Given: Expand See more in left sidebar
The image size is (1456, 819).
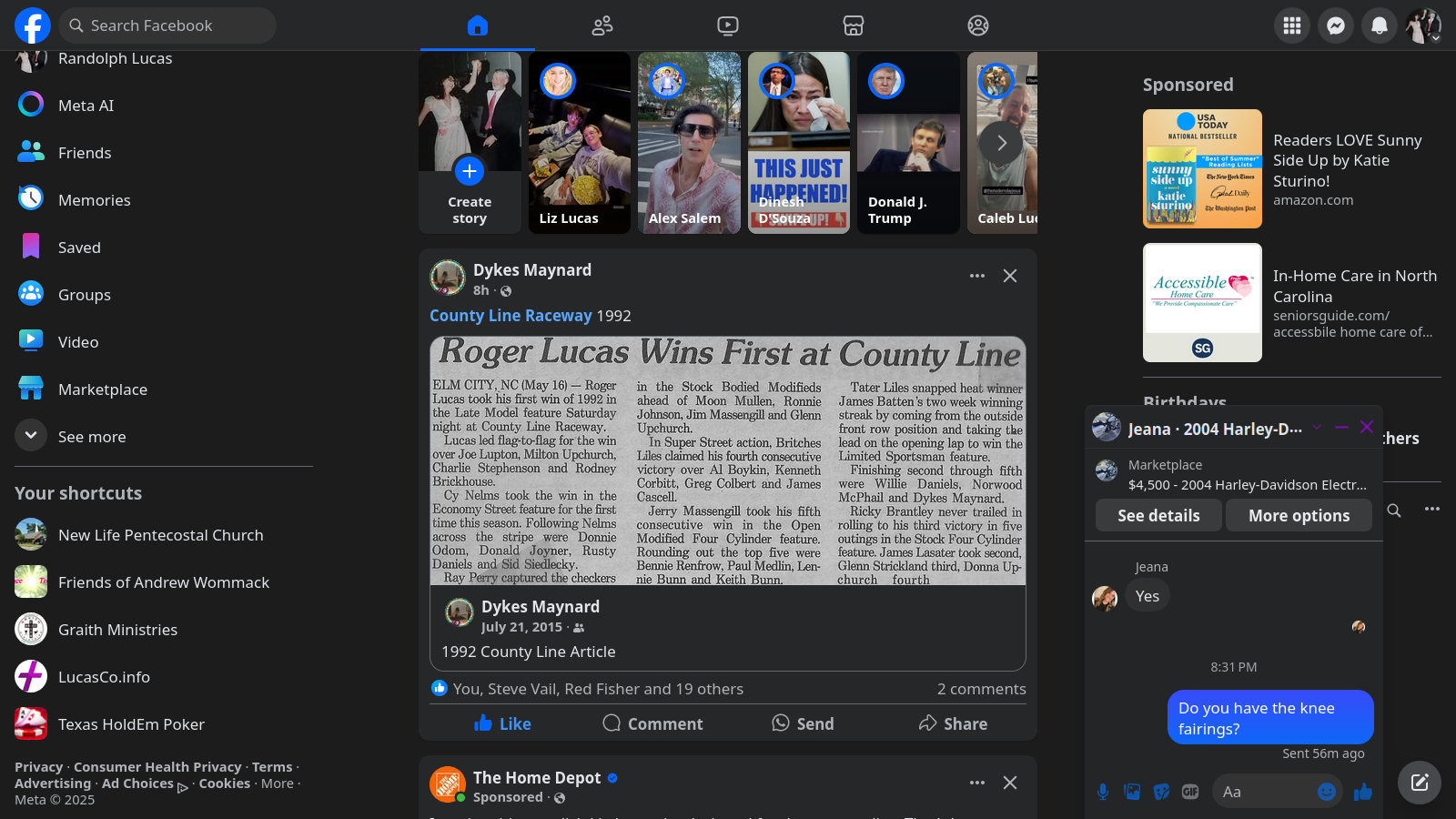Looking at the screenshot, I should point(31,436).
